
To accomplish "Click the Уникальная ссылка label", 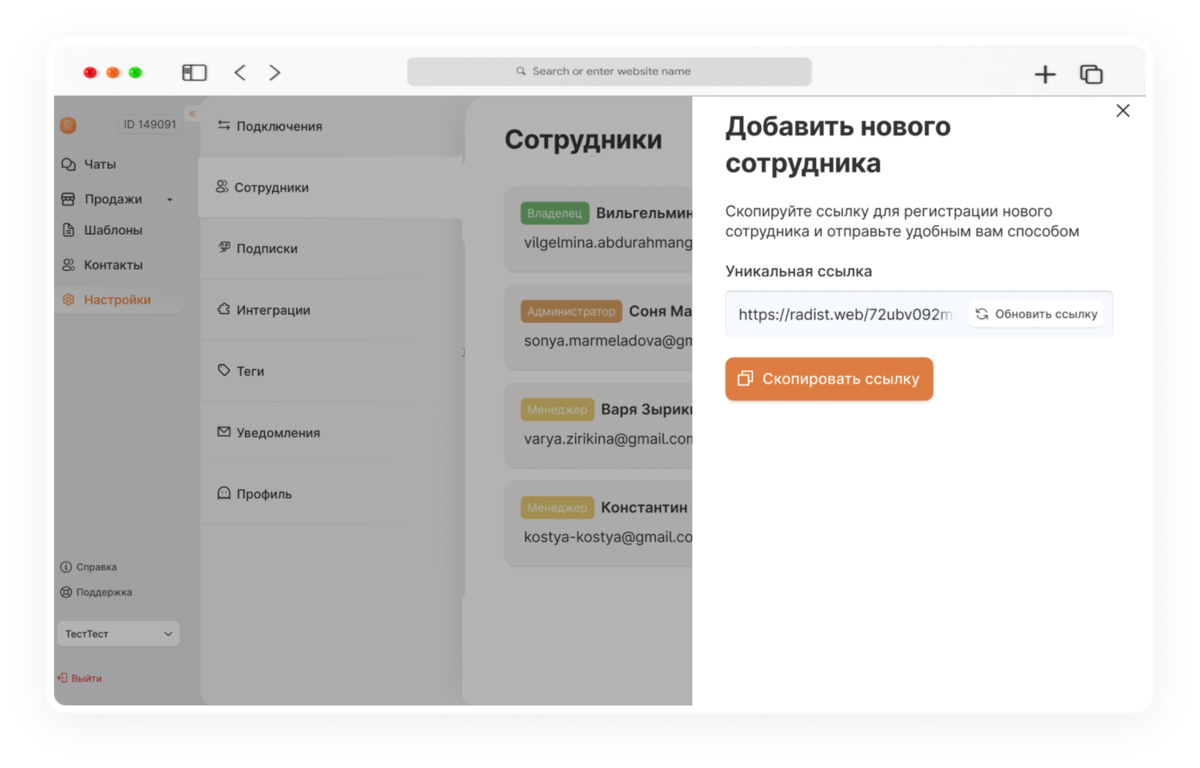I will coord(799,271).
